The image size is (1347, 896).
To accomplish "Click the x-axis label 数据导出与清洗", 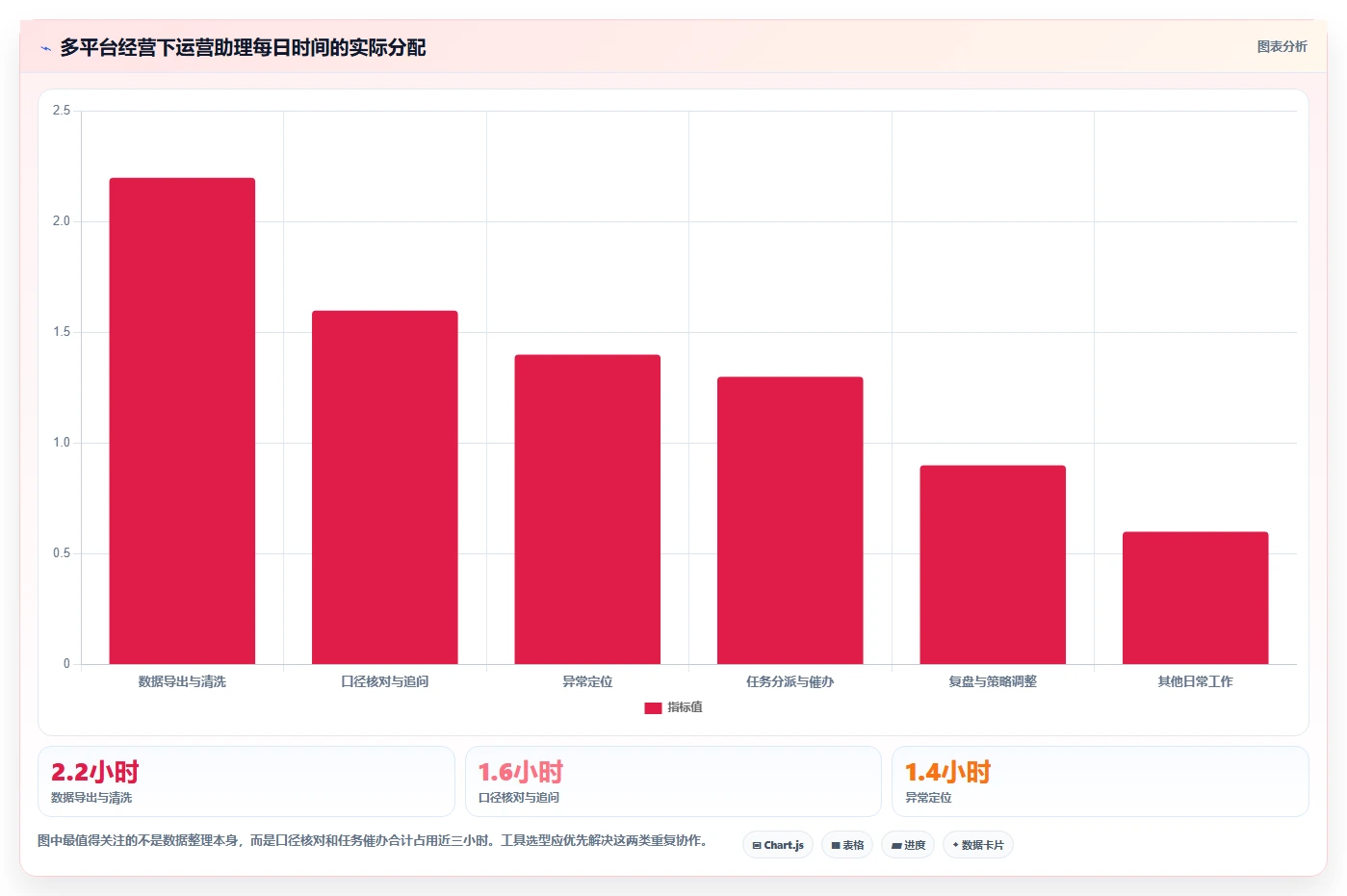I will pos(182,681).
